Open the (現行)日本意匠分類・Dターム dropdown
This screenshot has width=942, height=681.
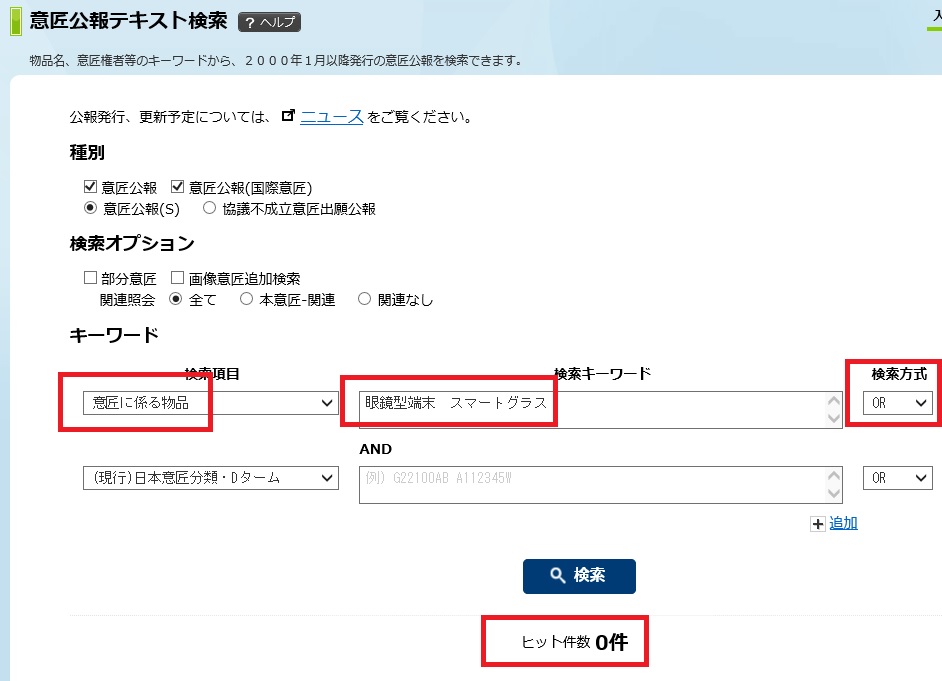[x=210, y=478]
